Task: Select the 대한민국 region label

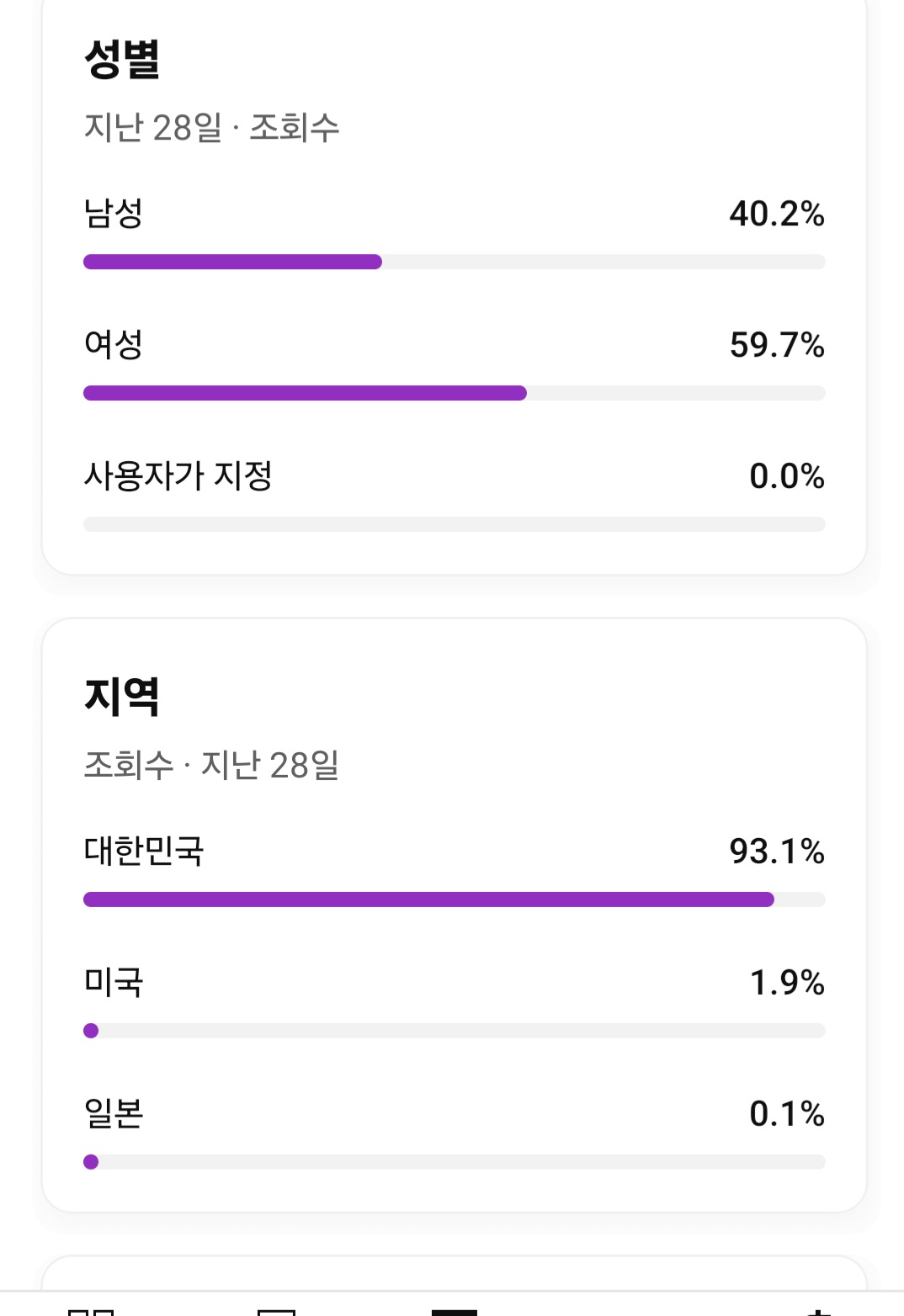Action: click(x=143, y=851)
